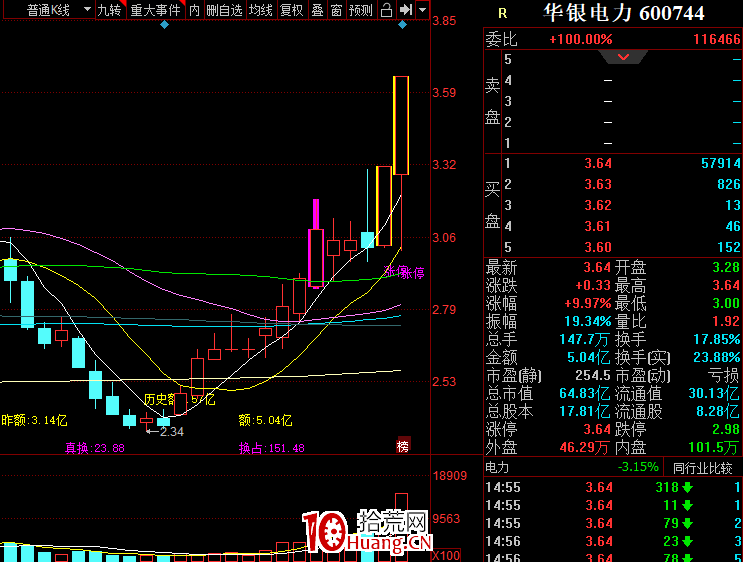
Task: Open the 复权 price adjustment option
Action: 291,10
